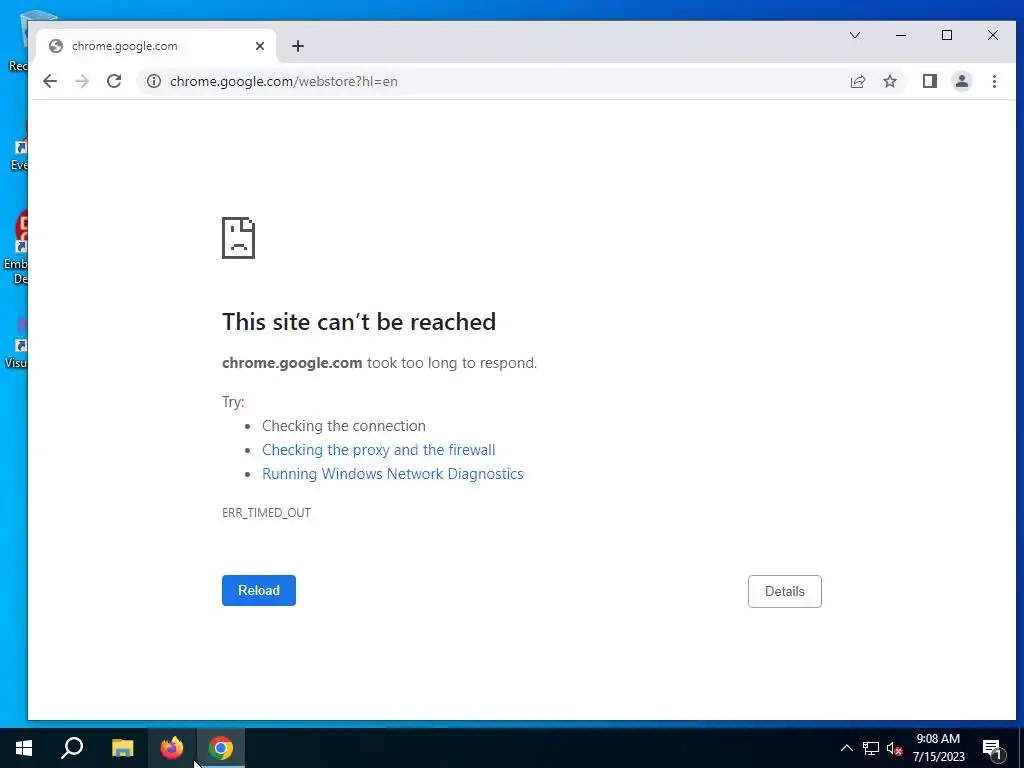The image size is (1024, 768).
Task: Open Chrome three-dot menu
Action: (x=994, y=81)
